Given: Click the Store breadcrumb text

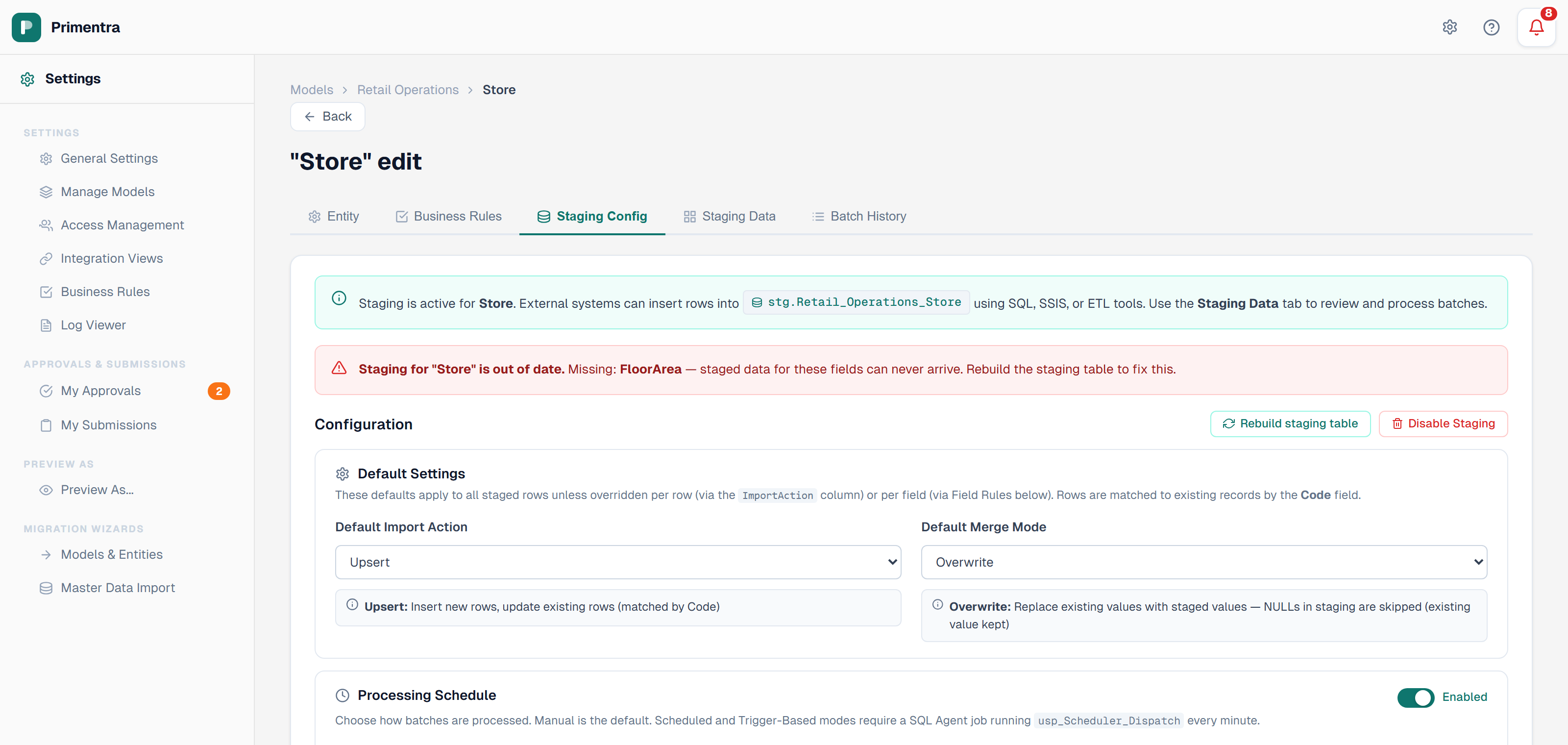Looking at the screenshot, I should tap(498, 90).
